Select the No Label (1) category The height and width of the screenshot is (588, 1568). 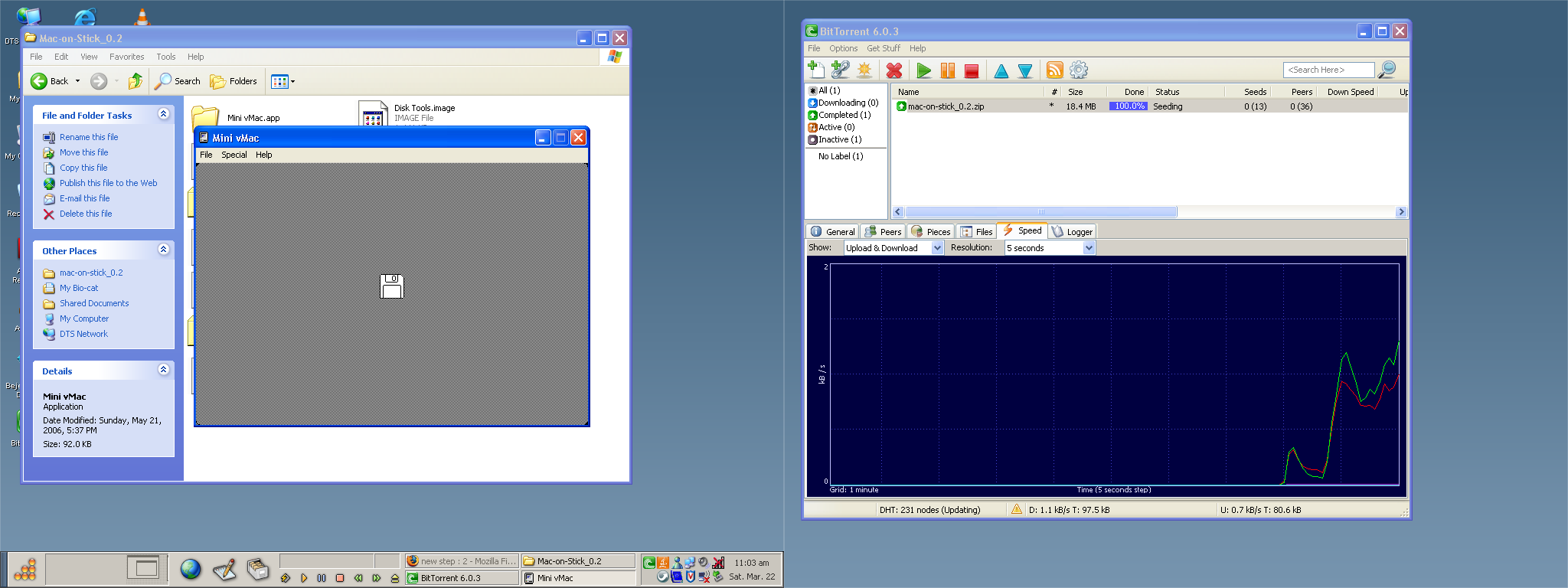tap(841, 156)
